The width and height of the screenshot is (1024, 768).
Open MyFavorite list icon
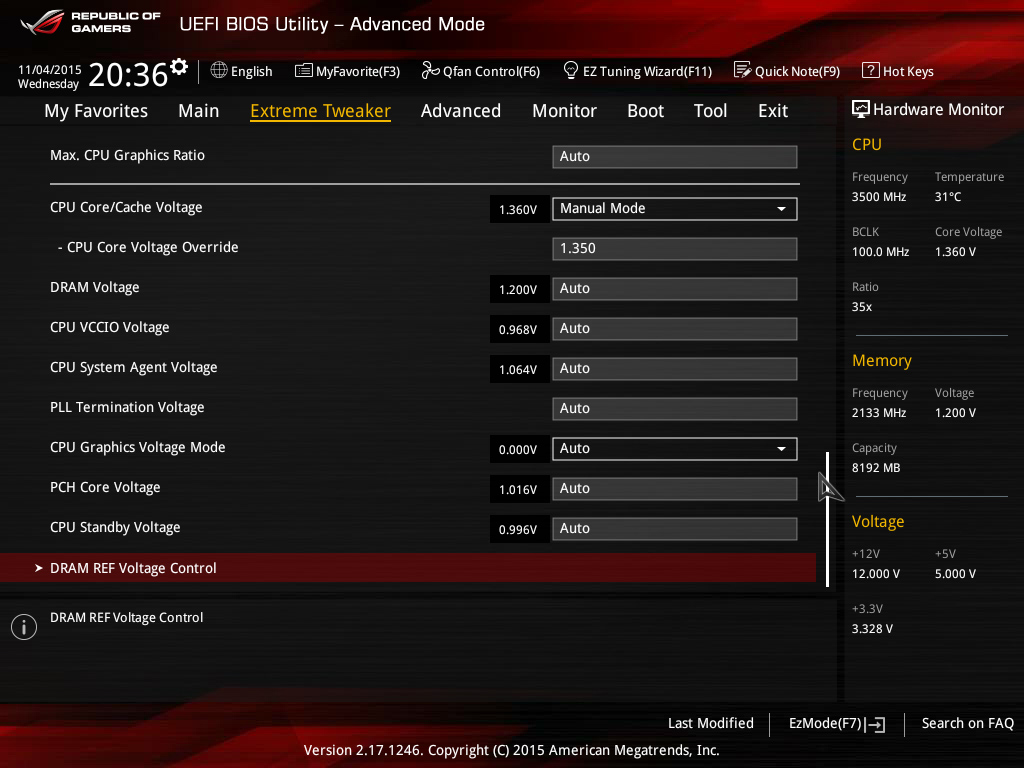point(304,71)
